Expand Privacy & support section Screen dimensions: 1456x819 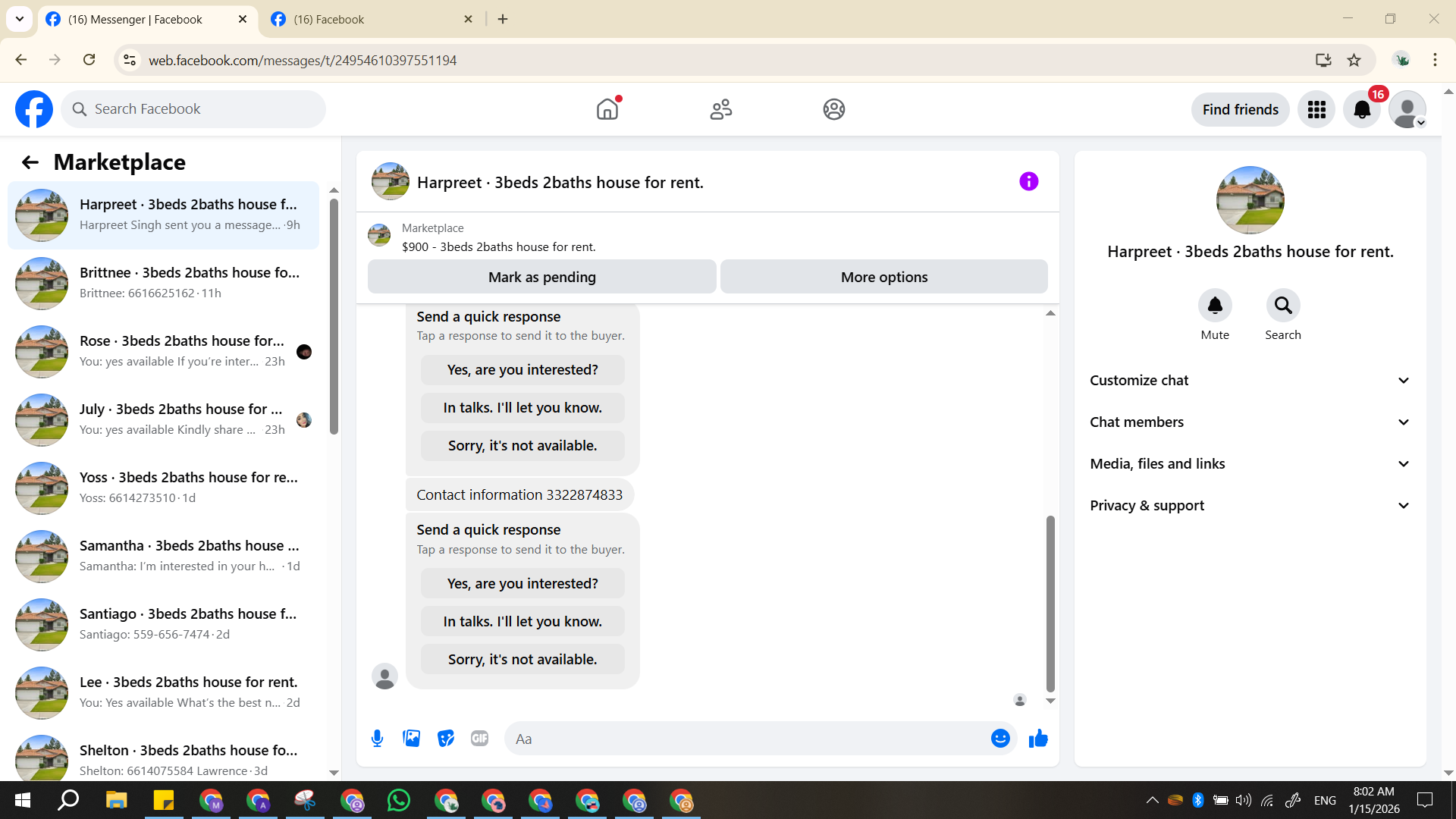[x=1250, y=506]
